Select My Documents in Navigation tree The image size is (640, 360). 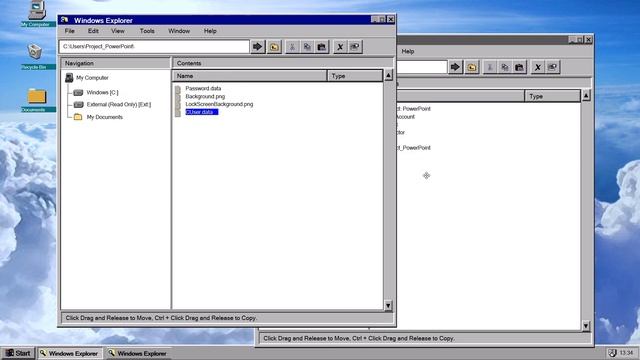104,117
